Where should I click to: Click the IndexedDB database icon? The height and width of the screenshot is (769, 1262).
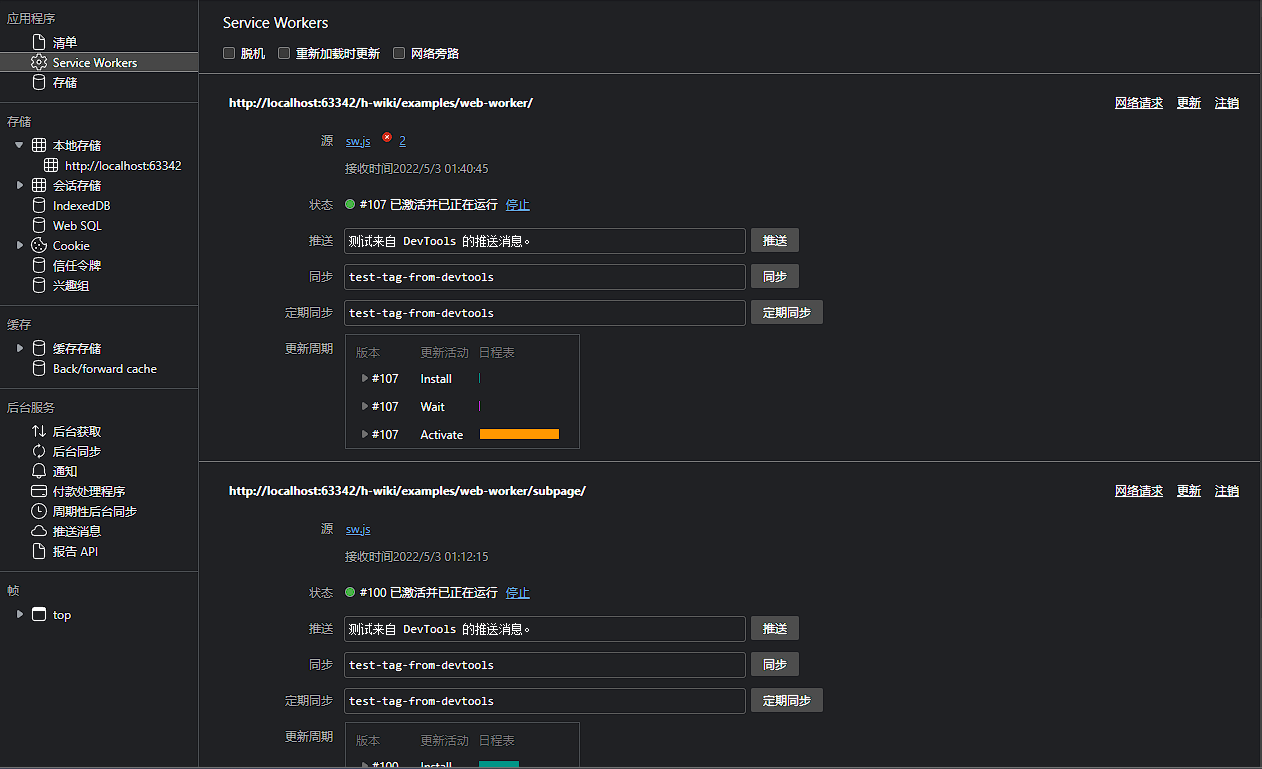[x=39, y=205]
